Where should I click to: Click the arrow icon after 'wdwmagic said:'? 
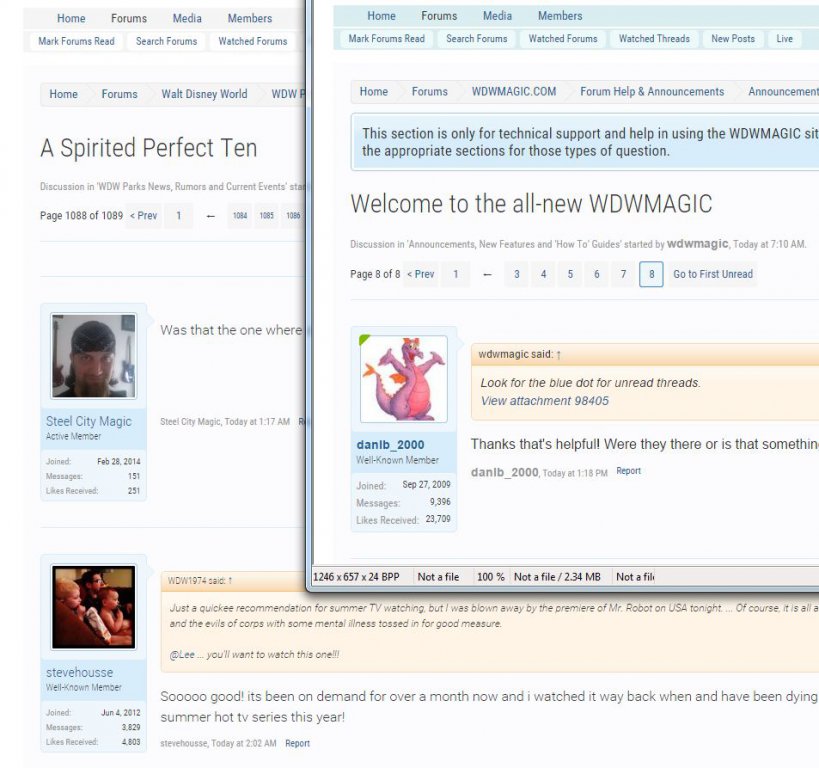559,354
